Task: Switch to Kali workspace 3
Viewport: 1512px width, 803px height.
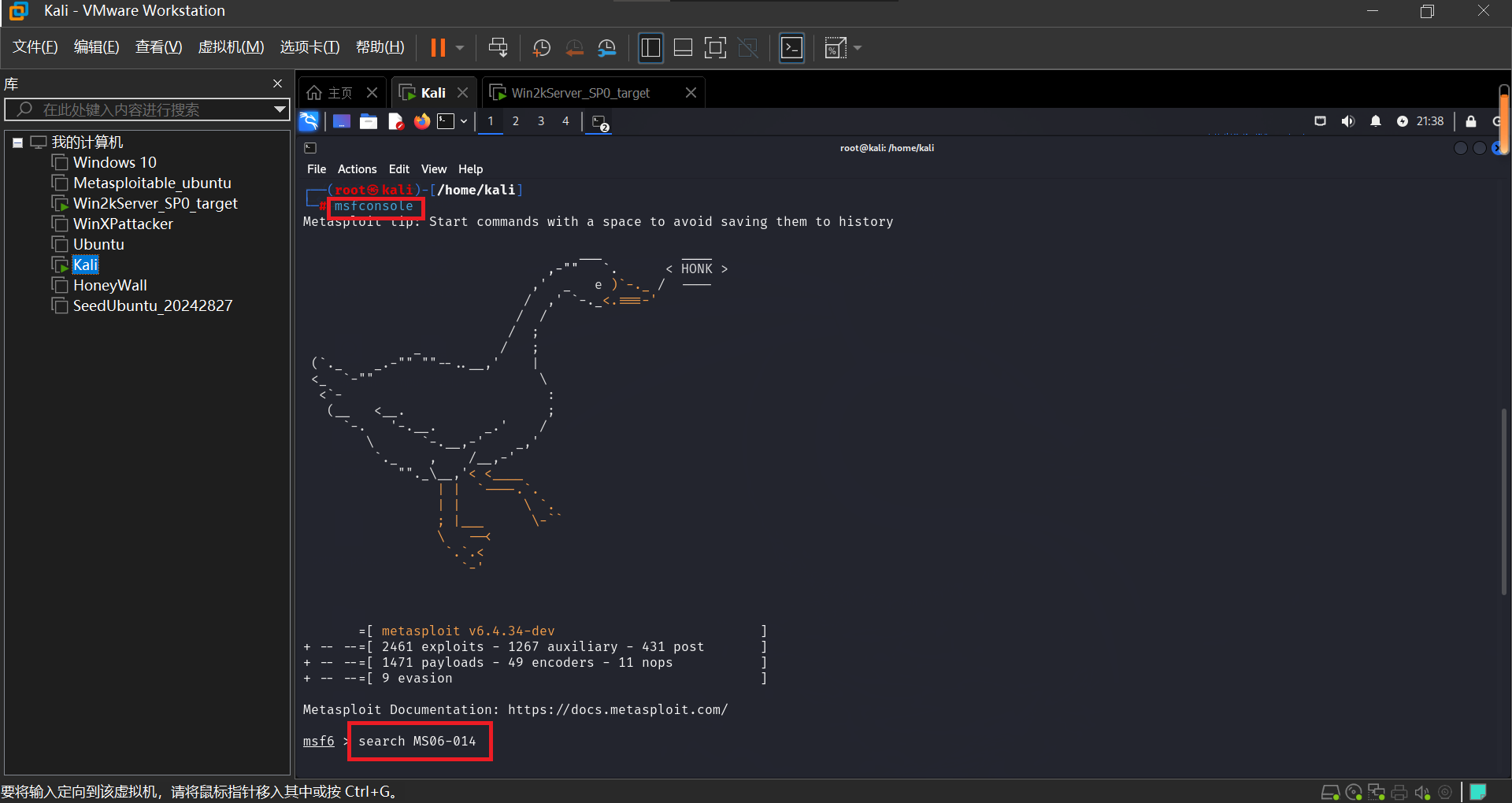Action: [541, 121]
